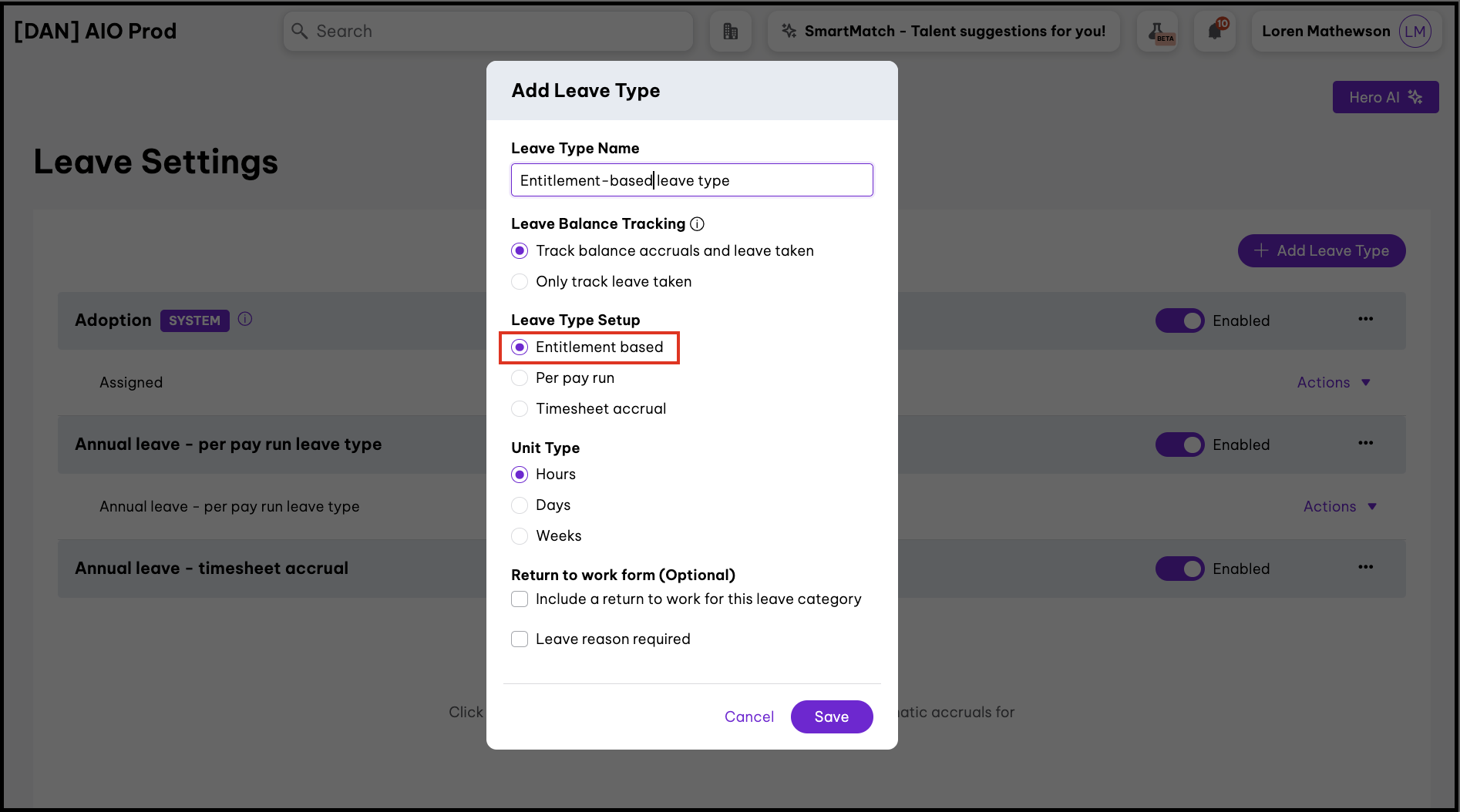Screen dimensions: 1460x812
Task: Click the Loren Mathewson LM avatar
Action: [x=1415, y=32]
